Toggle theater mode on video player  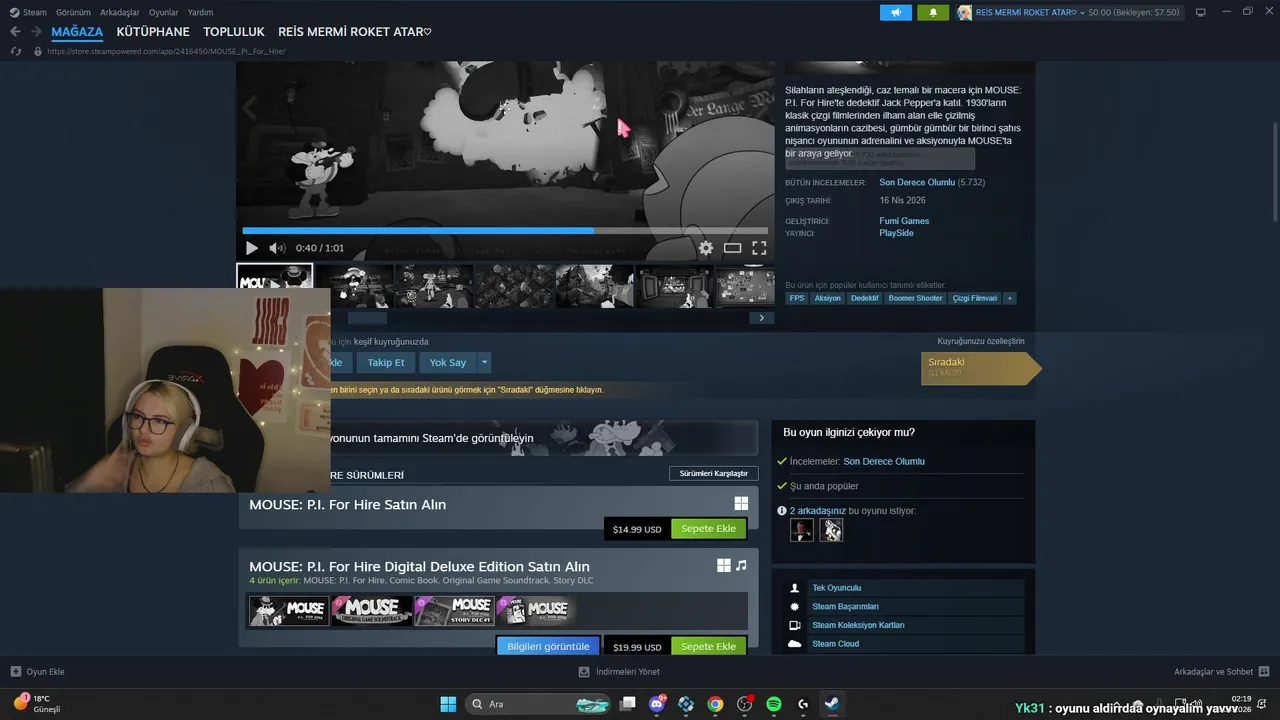point(732,248)
